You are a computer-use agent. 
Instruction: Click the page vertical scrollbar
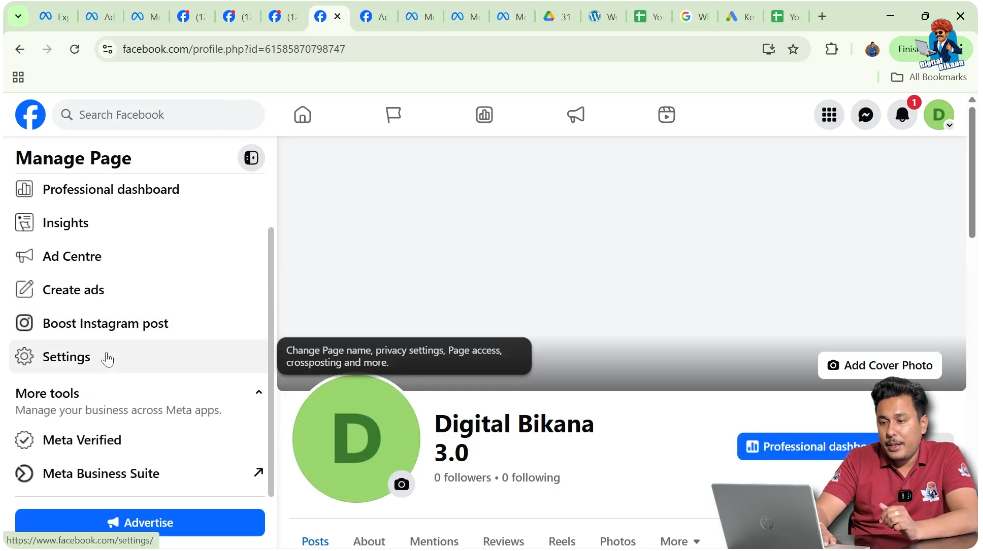pyautogui.click(x=972, y=172)
